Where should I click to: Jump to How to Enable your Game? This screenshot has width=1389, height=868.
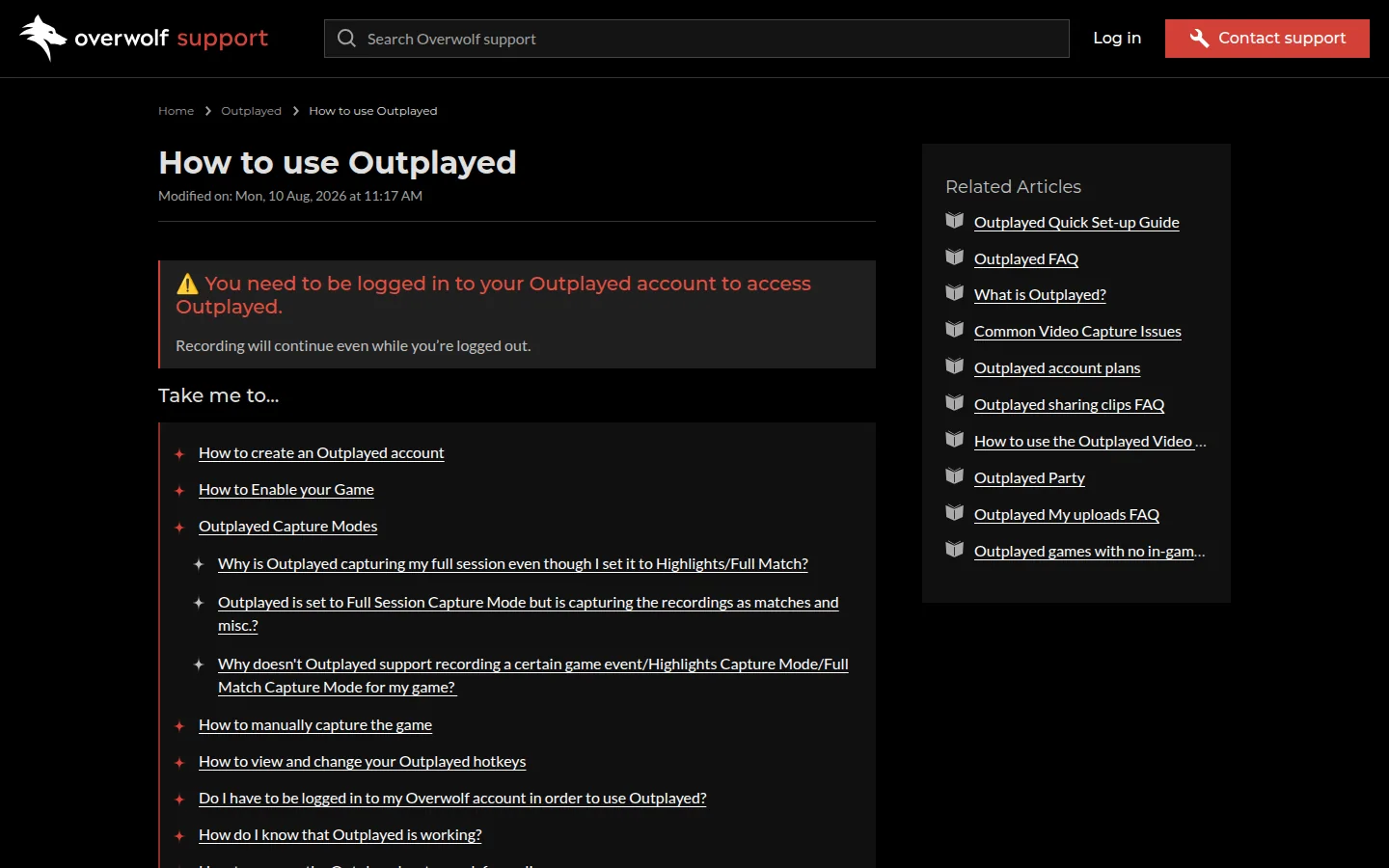tap(286, 490)
